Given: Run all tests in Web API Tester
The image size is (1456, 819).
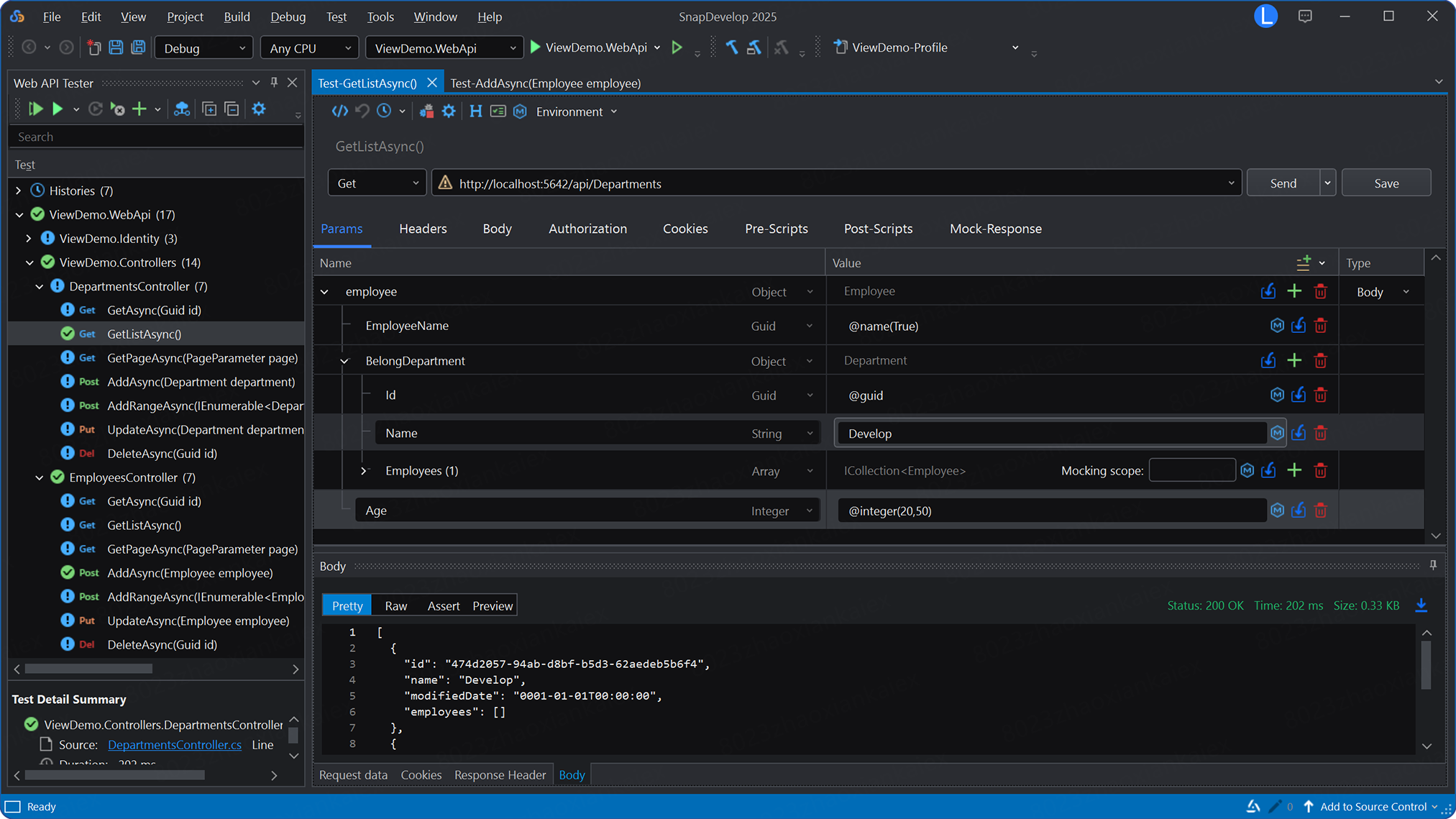Looking at the screenshot, I should [35, 109].
